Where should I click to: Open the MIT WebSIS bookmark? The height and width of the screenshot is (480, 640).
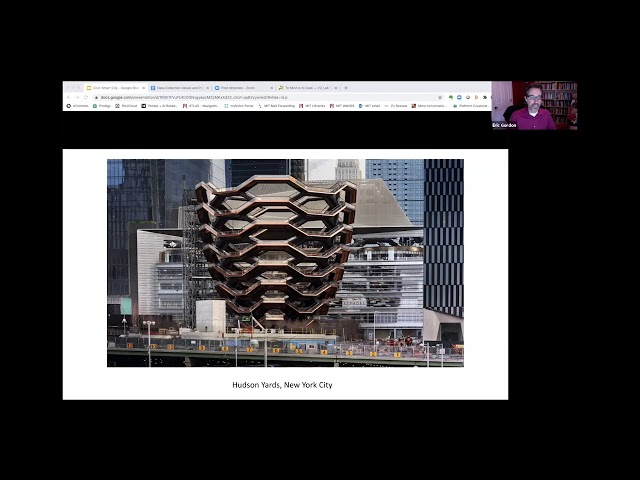point(342,106)
